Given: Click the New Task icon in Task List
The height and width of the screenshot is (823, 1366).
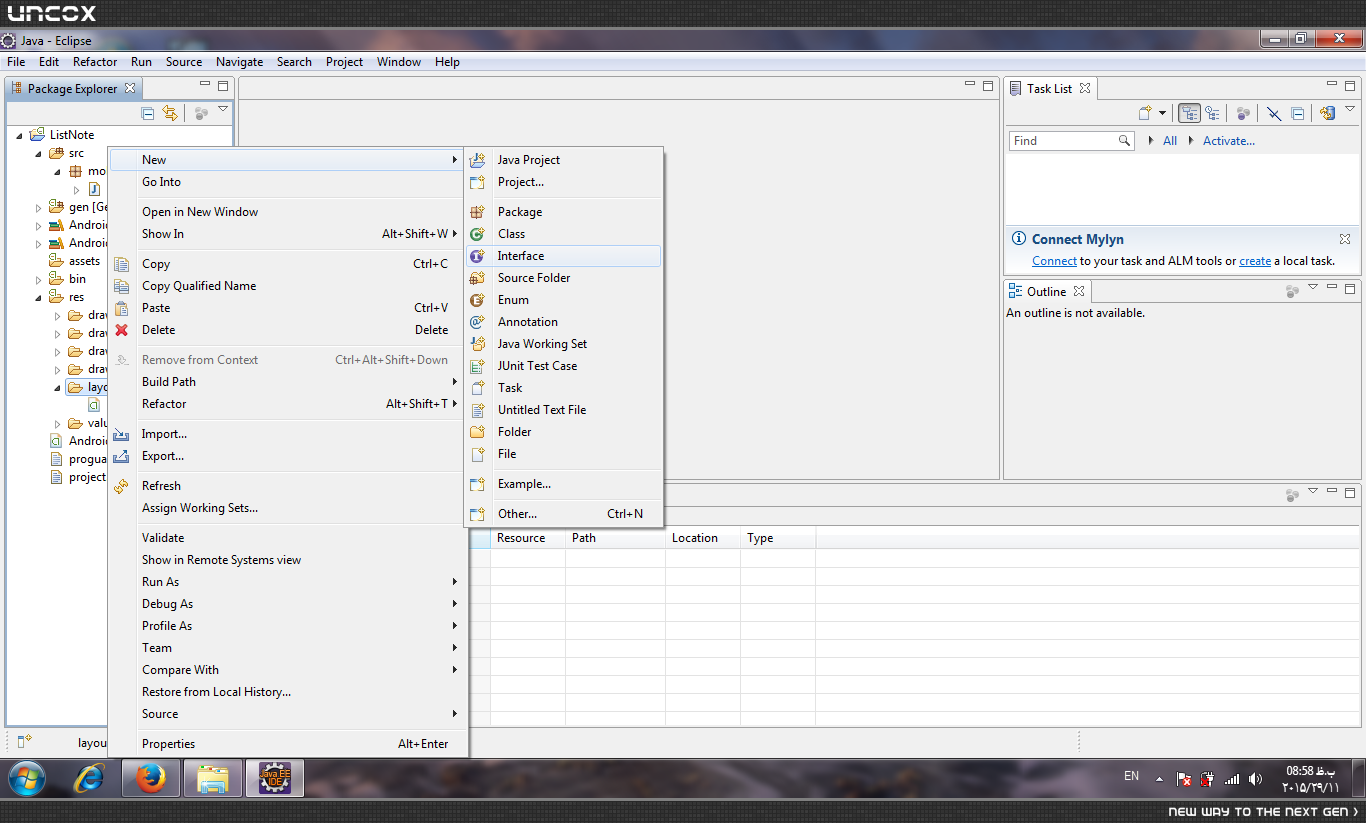Looking at the screenshot, I should pos(1145,113).
